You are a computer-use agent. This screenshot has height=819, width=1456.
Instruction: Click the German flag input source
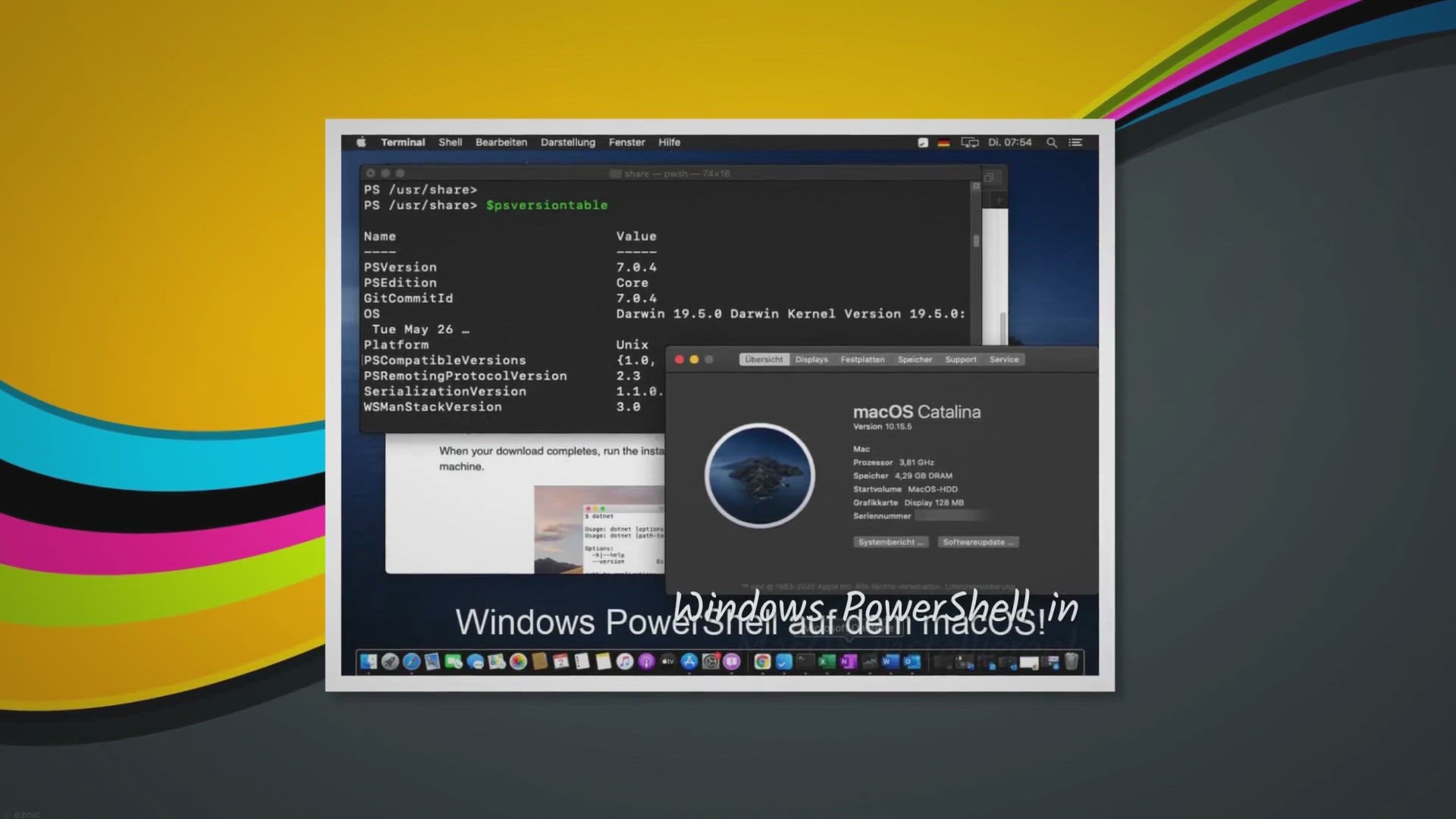pyautogui.click(x=943, y=143)
